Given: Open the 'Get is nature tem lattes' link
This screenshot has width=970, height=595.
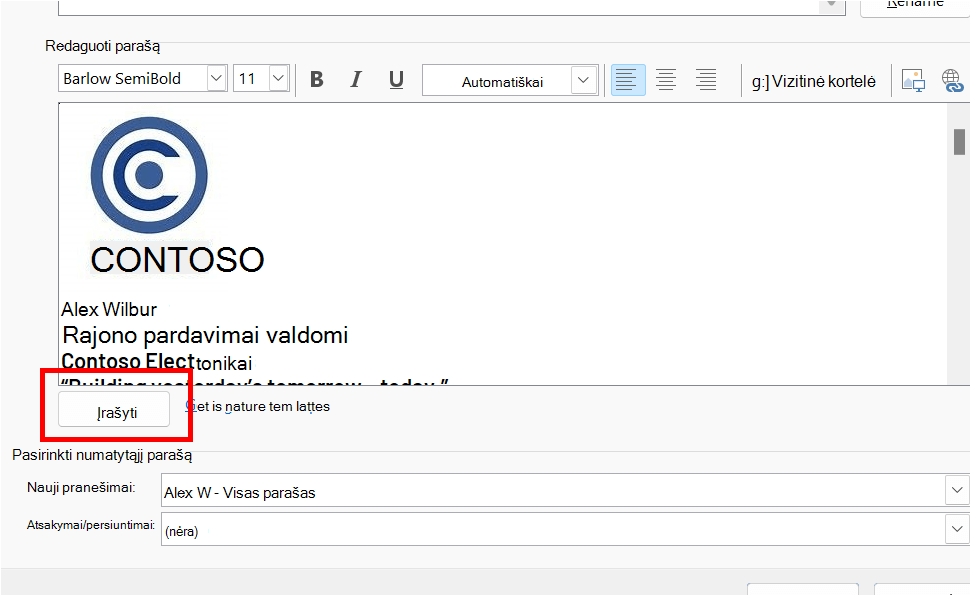Looking at the screenshot, I should coord(257,406).
